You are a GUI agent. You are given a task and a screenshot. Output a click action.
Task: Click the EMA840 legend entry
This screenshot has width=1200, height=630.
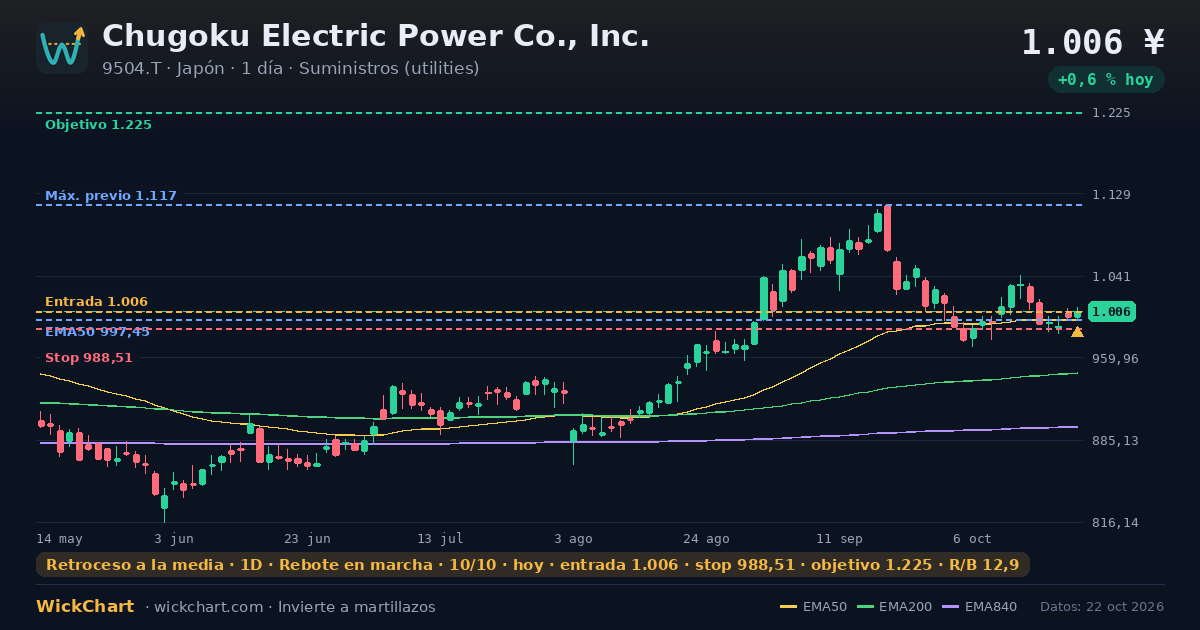(x=979, y=607)
